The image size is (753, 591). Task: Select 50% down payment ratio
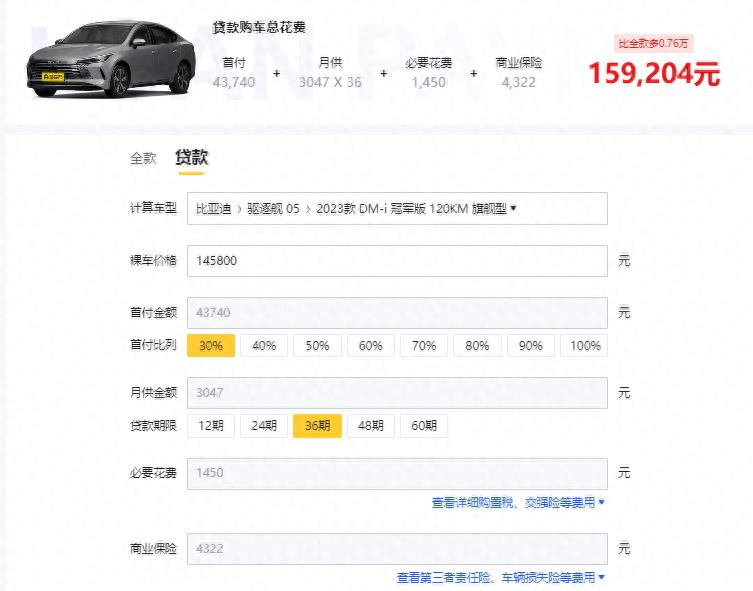(317, 346)
